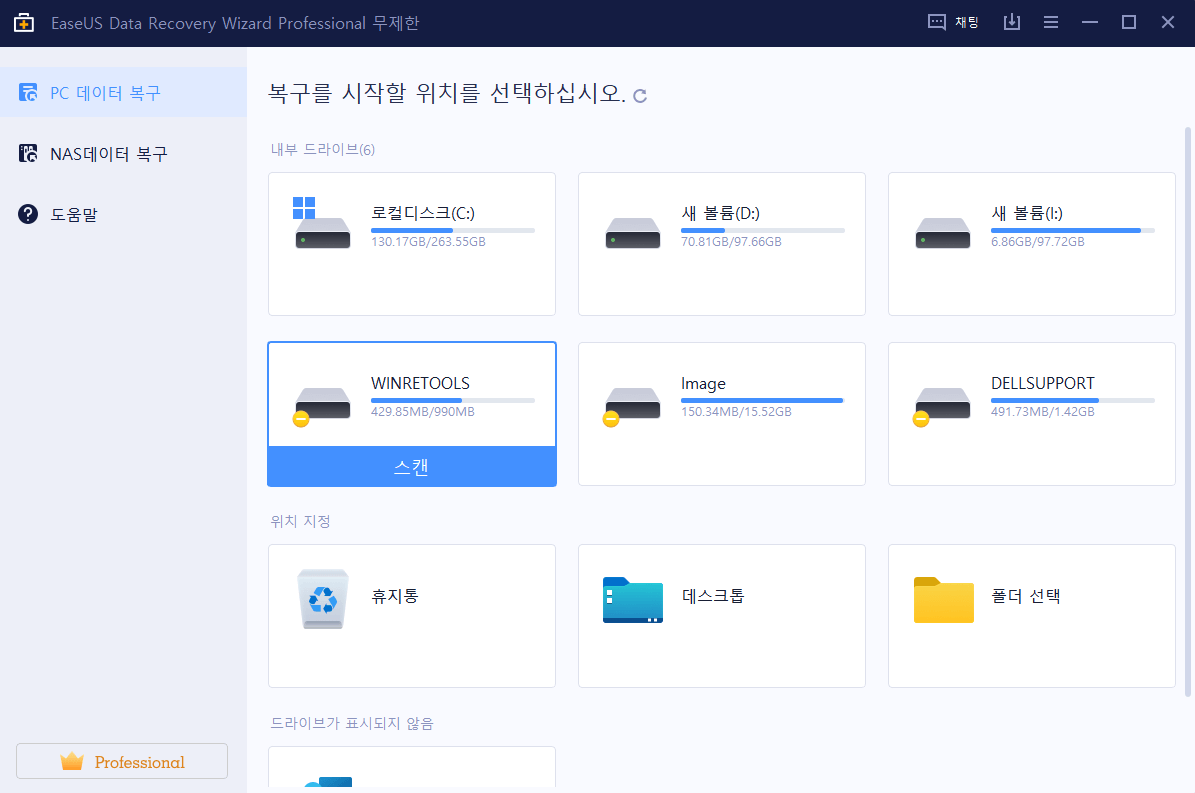
Task: Click the 새 볼륨(D:) usage bar
Action: [763, 230]
